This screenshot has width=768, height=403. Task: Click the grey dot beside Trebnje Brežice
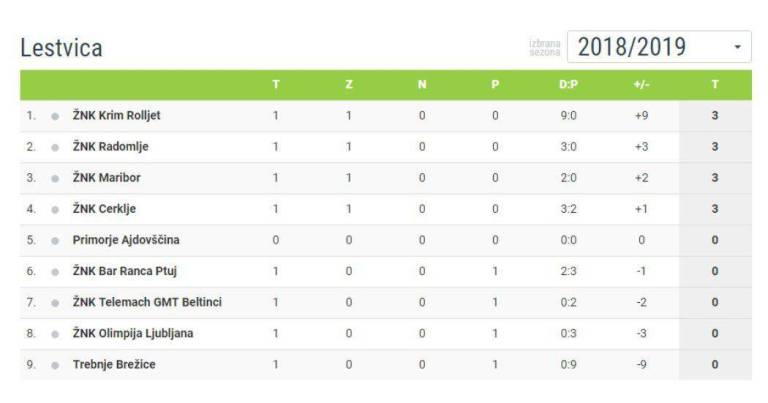(x=55, y=365)
